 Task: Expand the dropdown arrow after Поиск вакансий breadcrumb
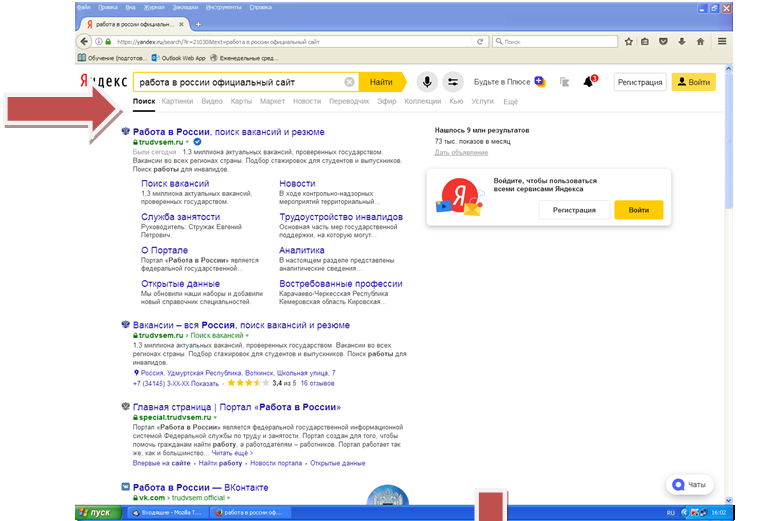pyautogui.click(x=247, y=336)
